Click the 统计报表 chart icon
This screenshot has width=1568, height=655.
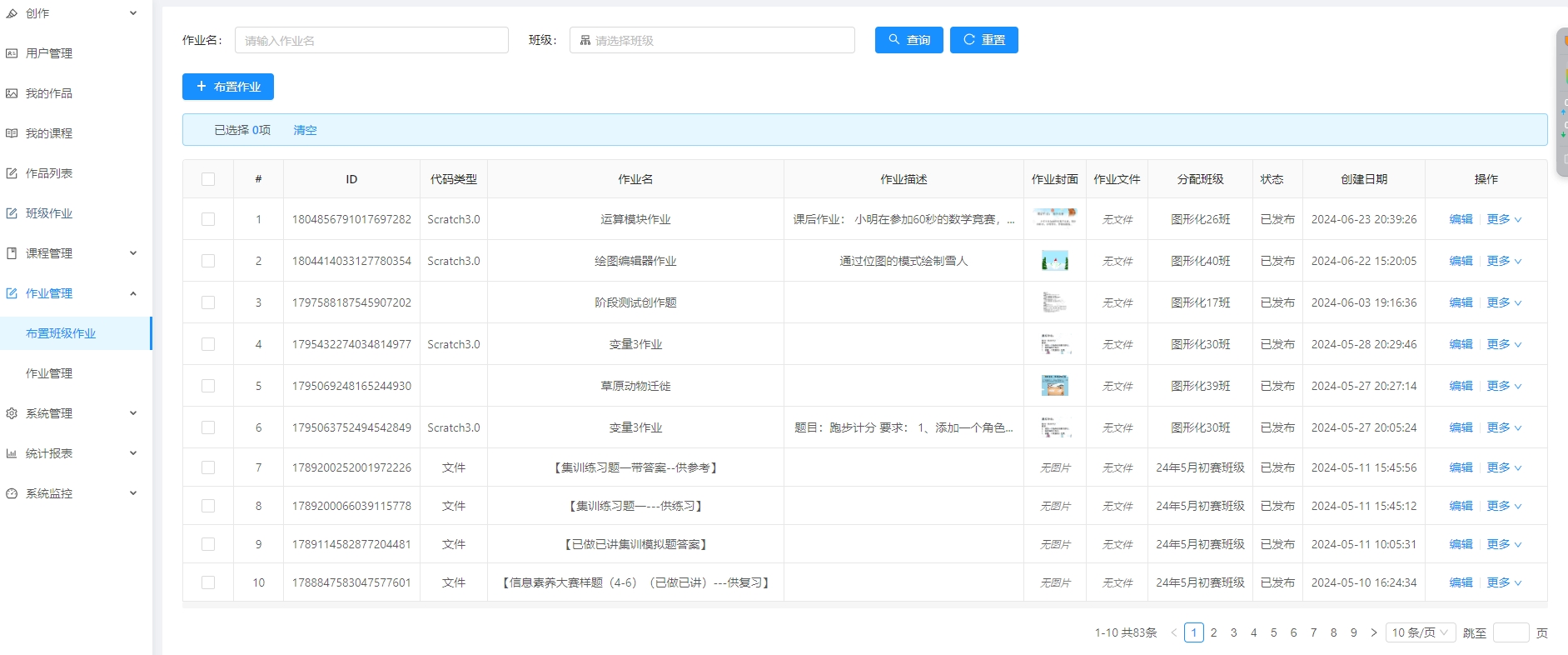[12, 453]
